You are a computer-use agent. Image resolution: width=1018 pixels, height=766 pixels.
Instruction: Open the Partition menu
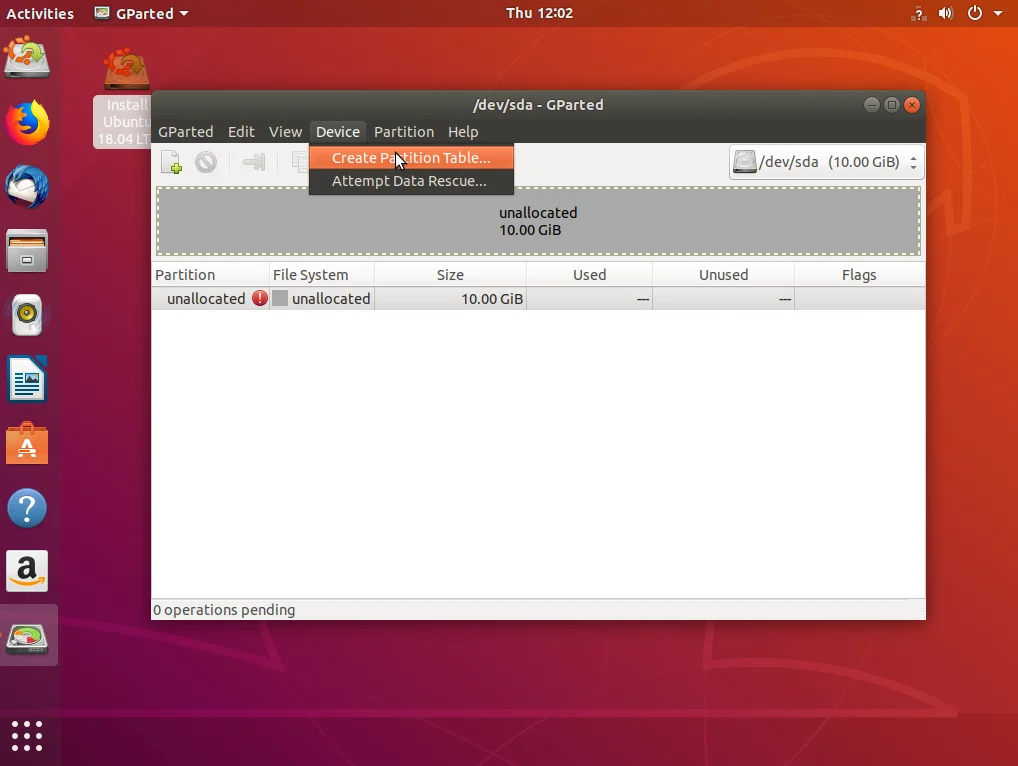point(404,132)
